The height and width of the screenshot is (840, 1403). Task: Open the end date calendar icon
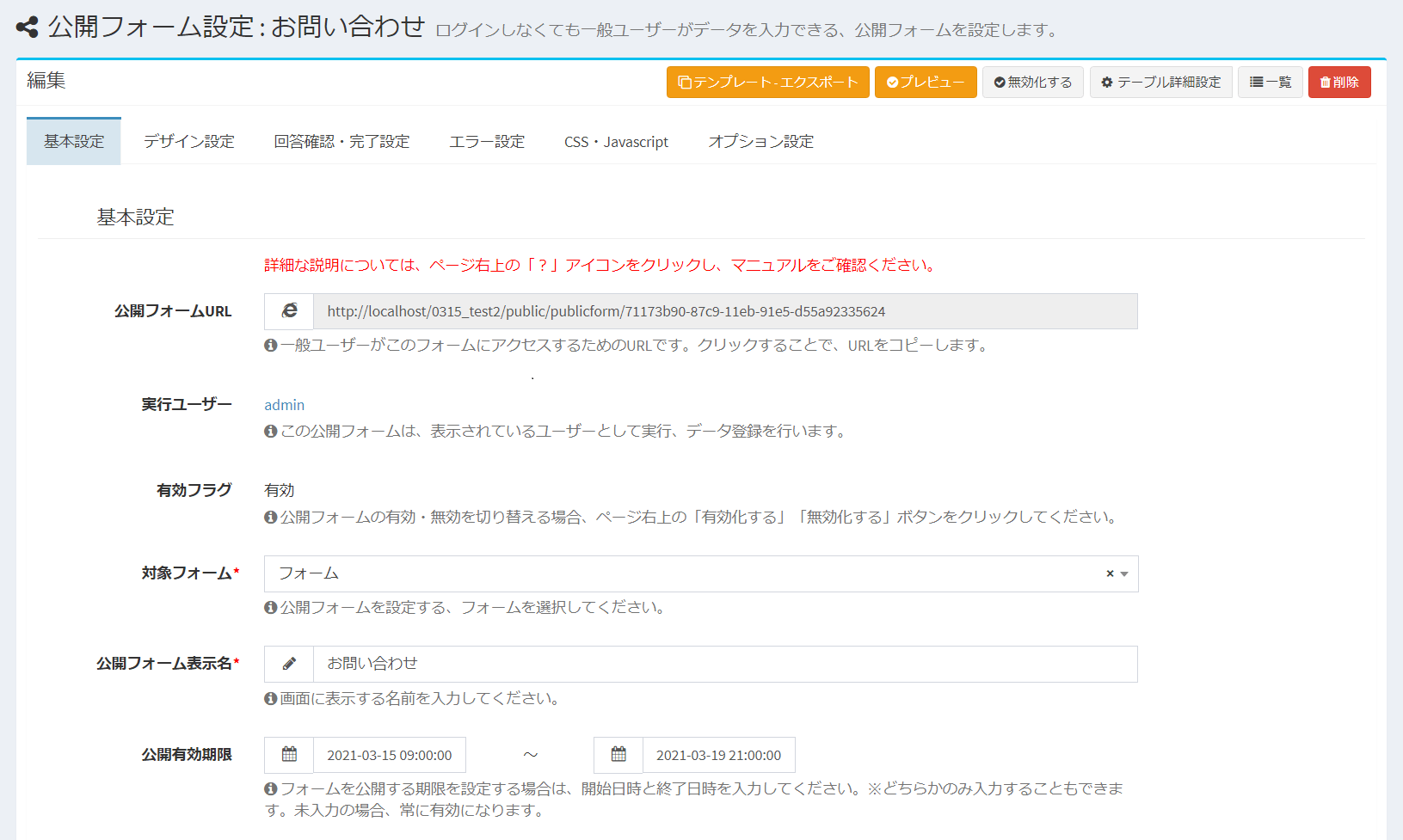tap(618, 755)
